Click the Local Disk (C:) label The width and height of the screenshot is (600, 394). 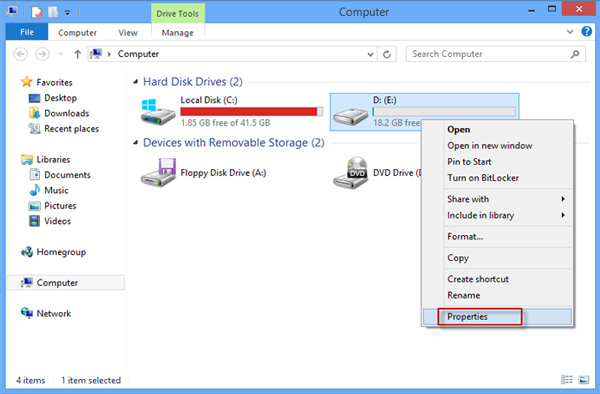(209, 100)
